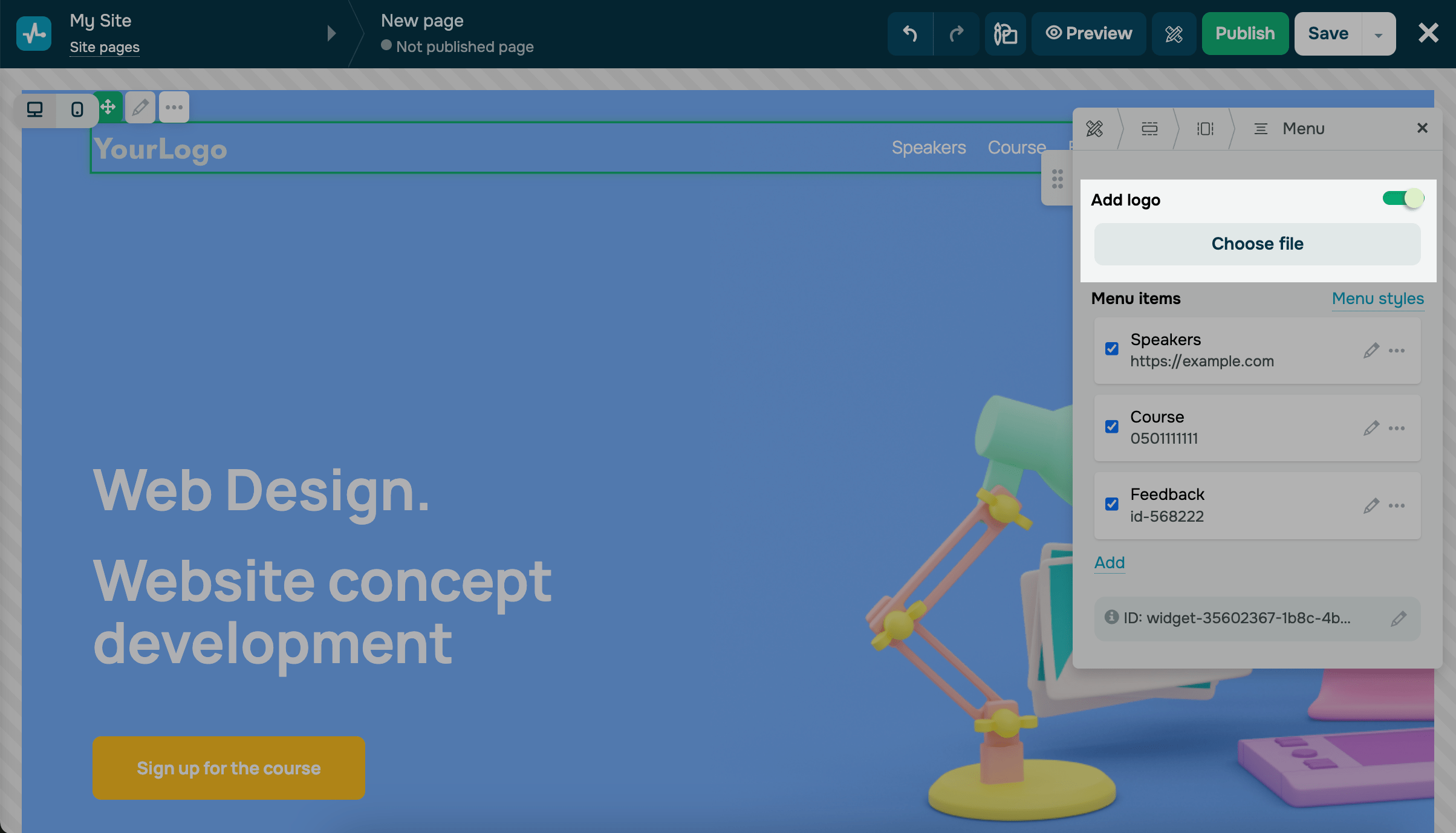Open the Save dropdown arrow

tap(1379, 34)
